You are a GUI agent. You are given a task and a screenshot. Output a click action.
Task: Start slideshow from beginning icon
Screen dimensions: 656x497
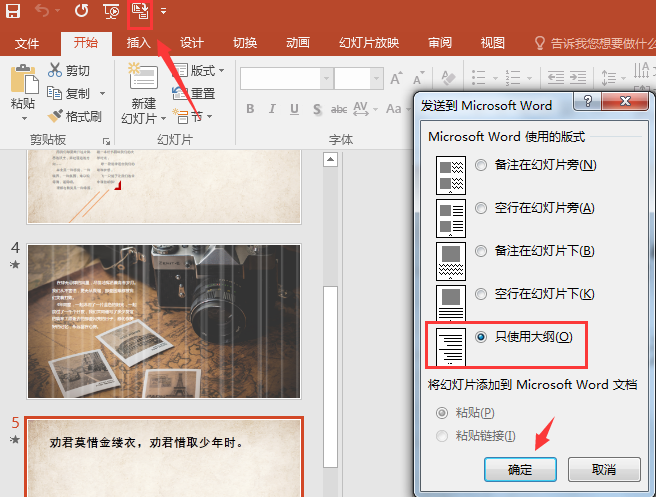click(111, 11)
